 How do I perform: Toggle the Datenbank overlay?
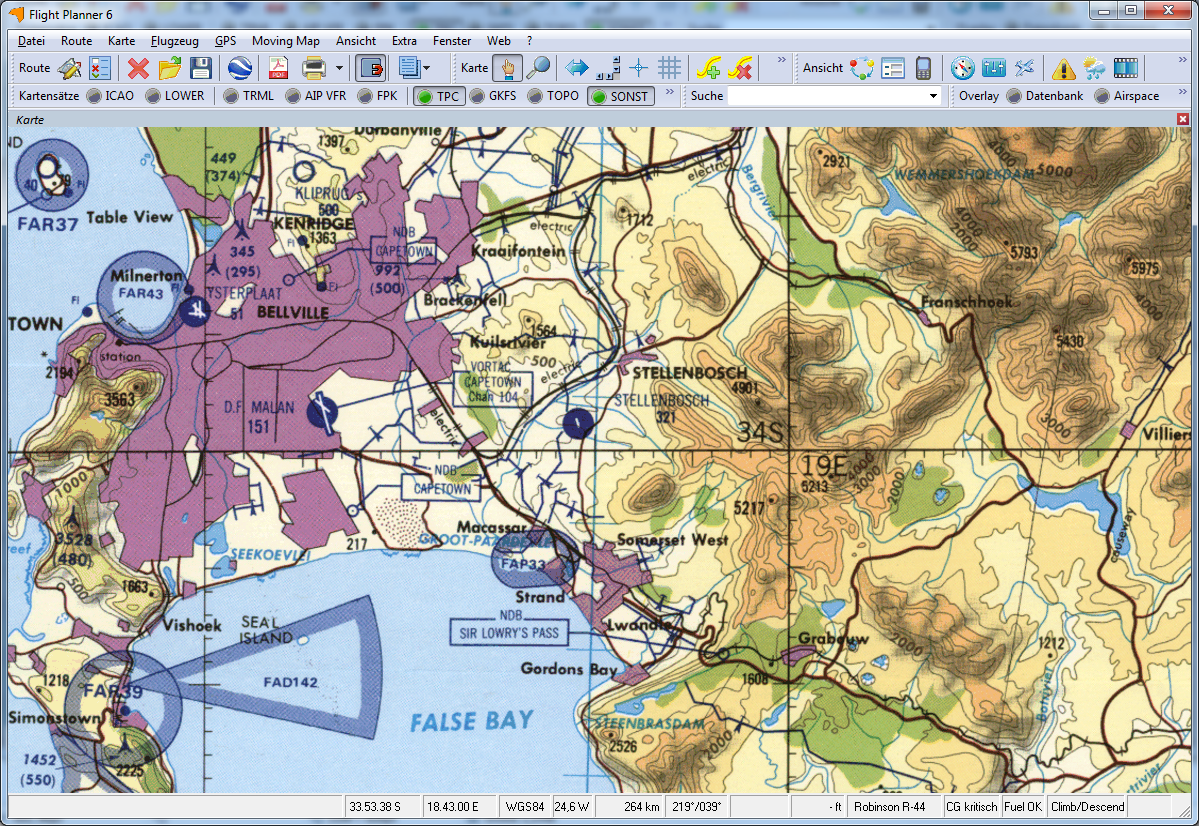pyautogui.click(x=1045, y=96)
